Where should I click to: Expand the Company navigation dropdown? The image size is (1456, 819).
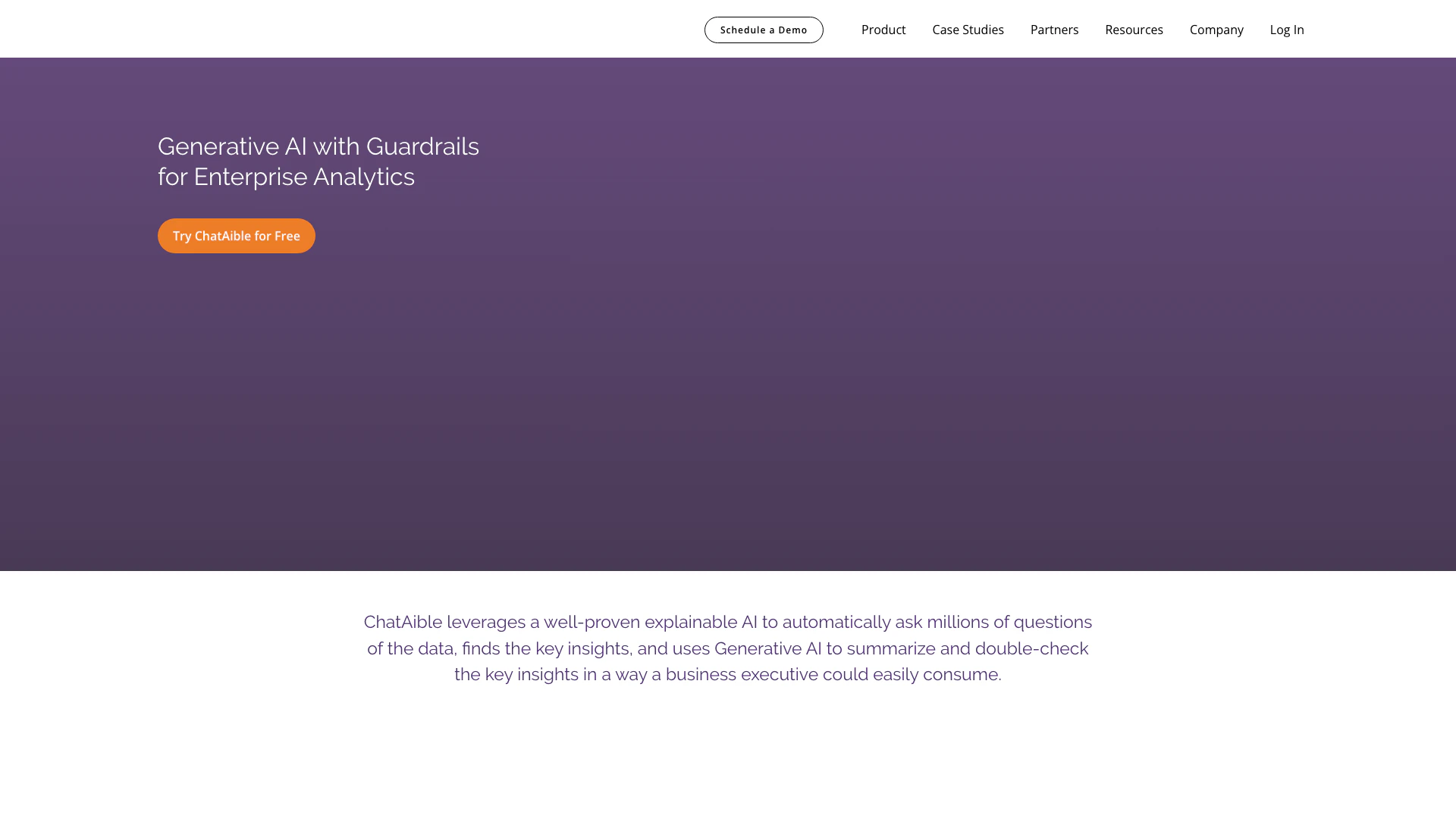(1216, 30)
